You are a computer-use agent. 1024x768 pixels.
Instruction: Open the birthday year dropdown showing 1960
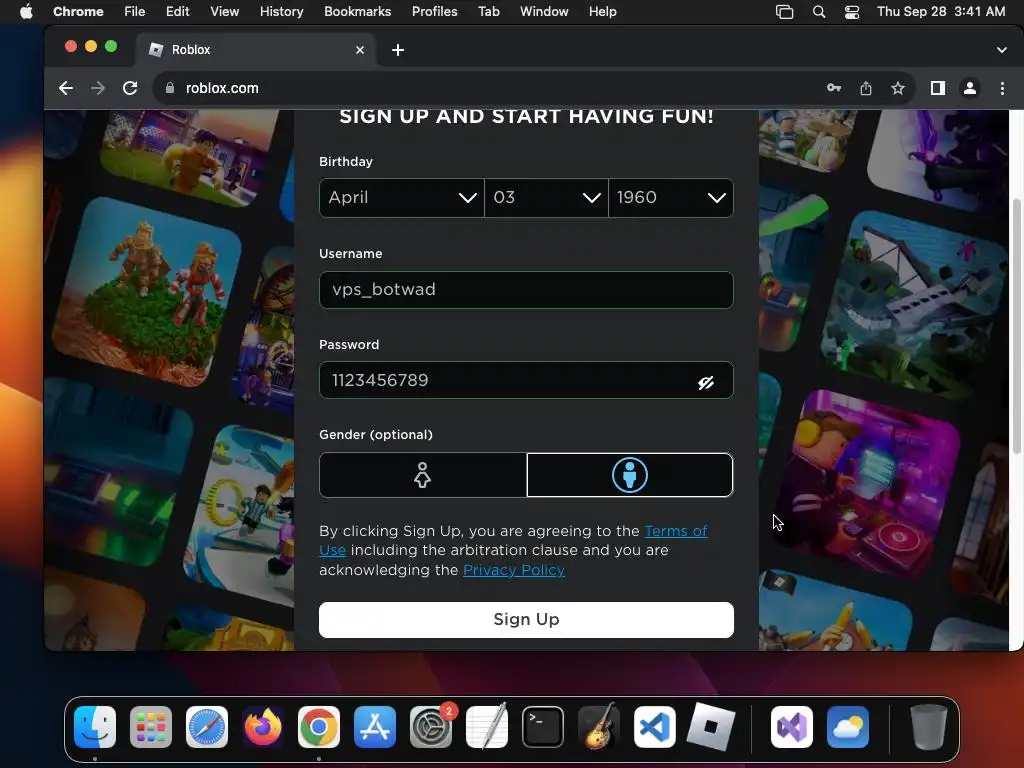[x=671, y=198]
